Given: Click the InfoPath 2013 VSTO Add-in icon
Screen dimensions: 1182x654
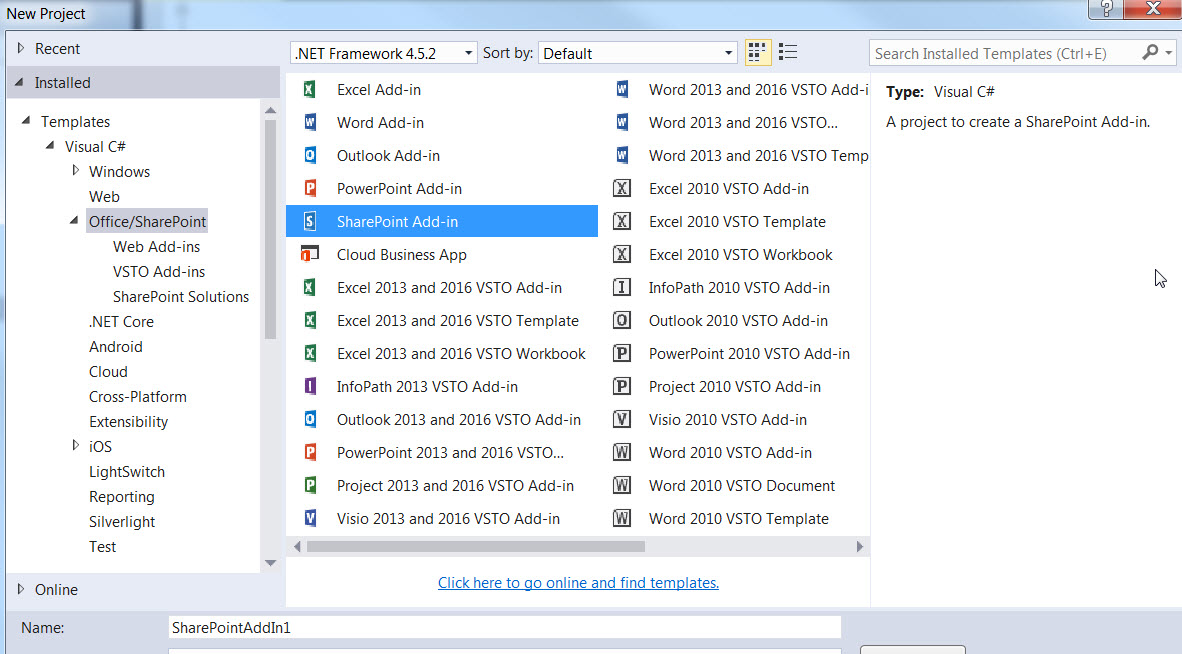Looking at the screenshot, I should [310, 387].
